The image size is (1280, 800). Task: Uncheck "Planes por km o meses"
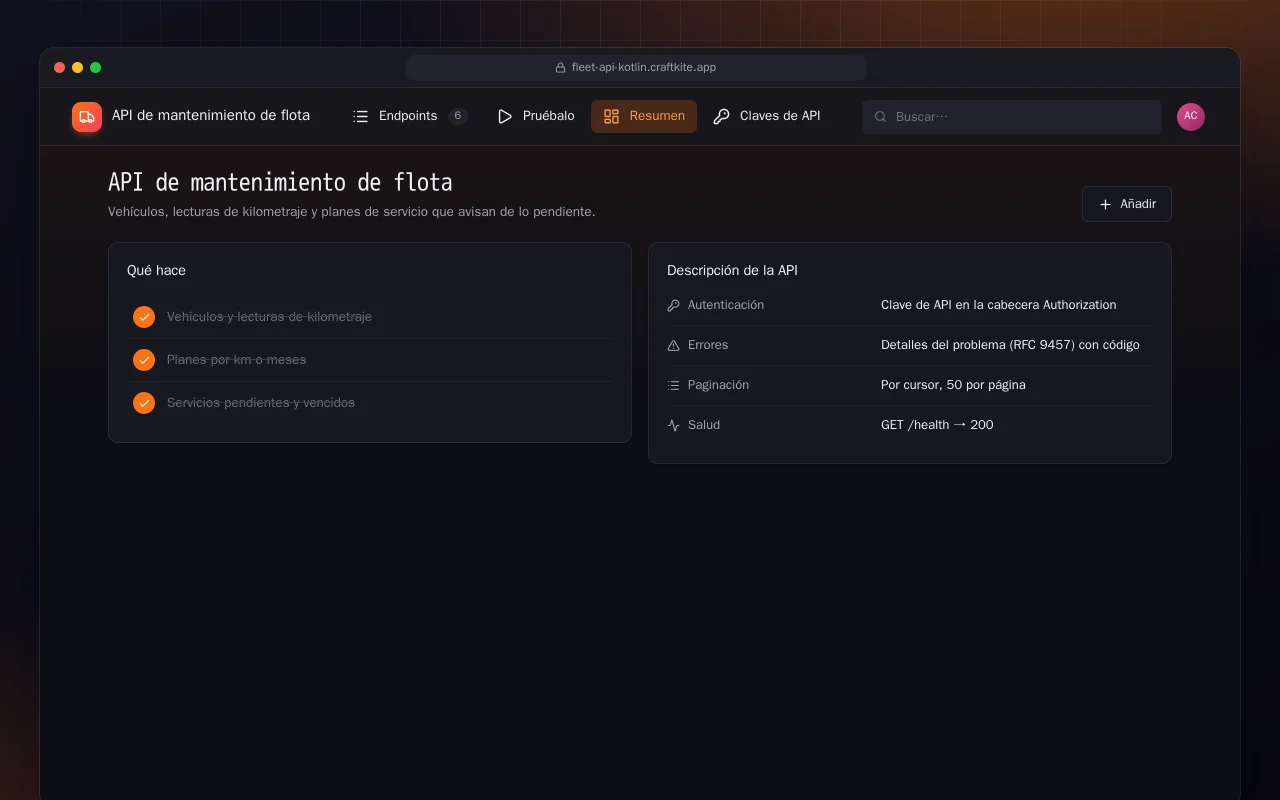tap(144, 360)
